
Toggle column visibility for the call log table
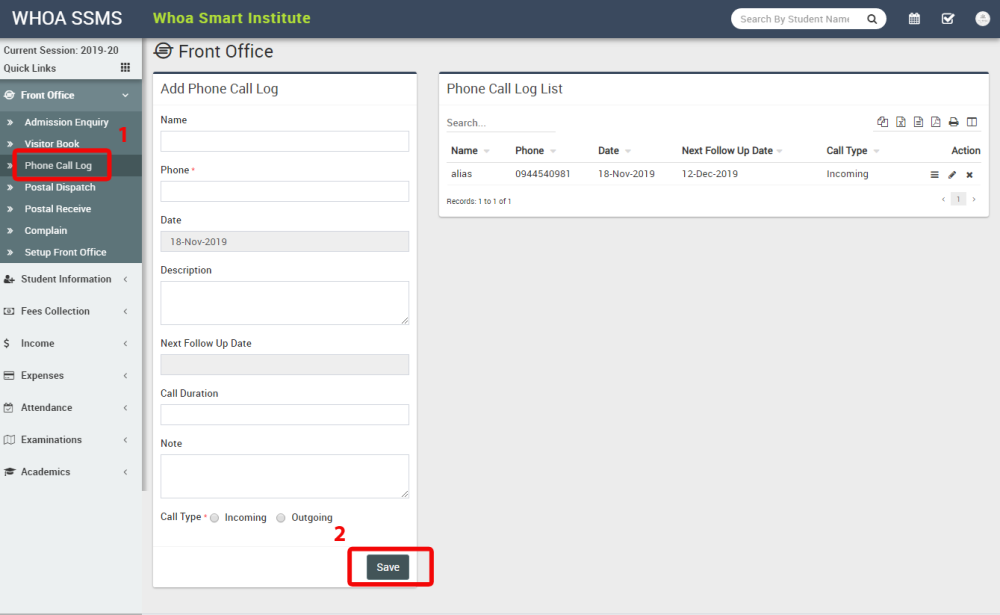tap(971, 121)
